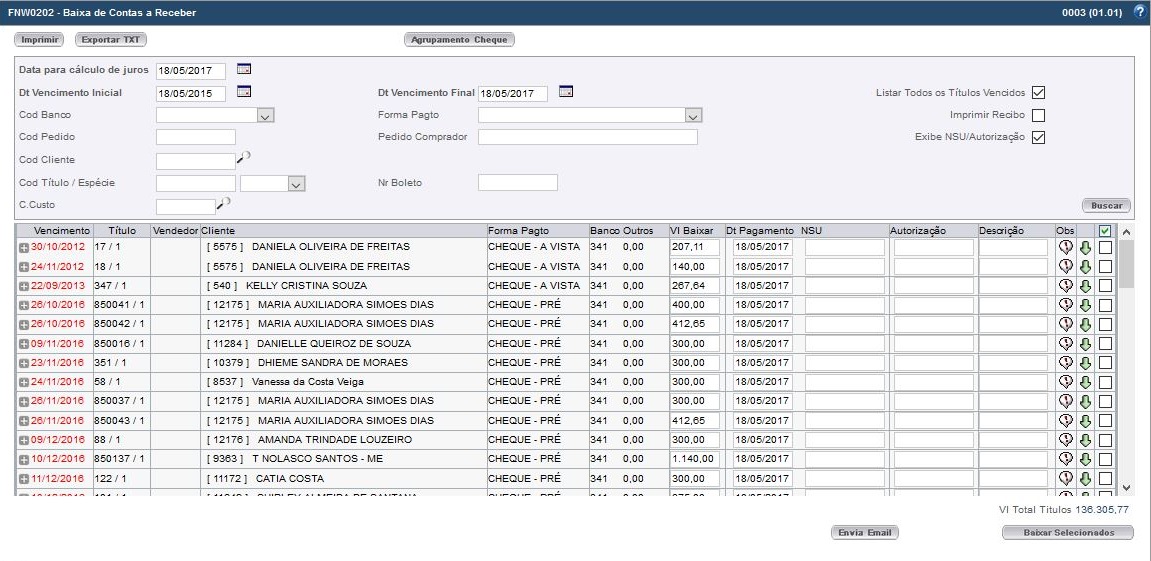
Task: Open calendar for Data para cálculo de juros
Action: [244, 69]
